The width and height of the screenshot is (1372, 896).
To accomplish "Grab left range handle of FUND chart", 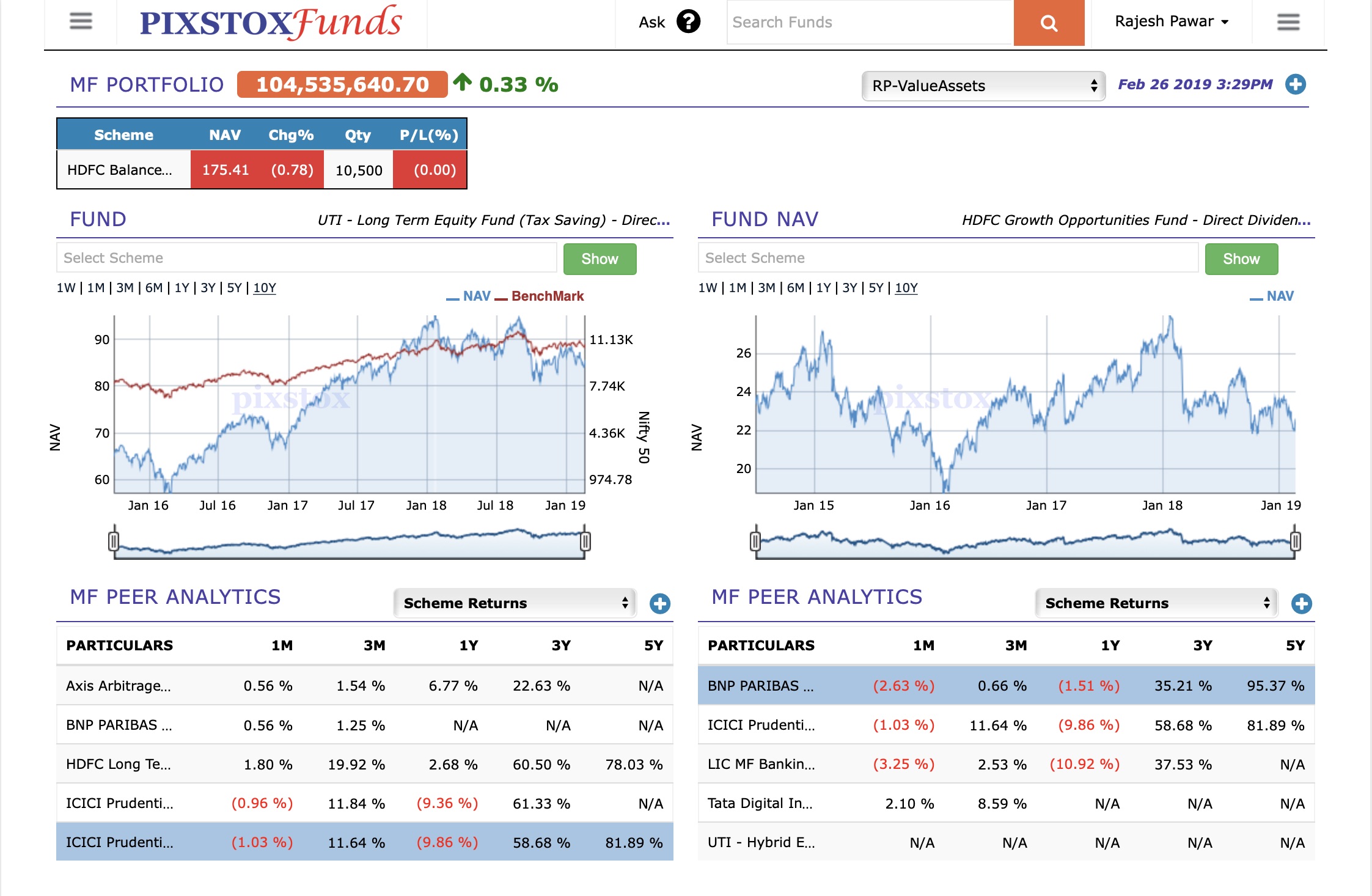I will 114,541.
